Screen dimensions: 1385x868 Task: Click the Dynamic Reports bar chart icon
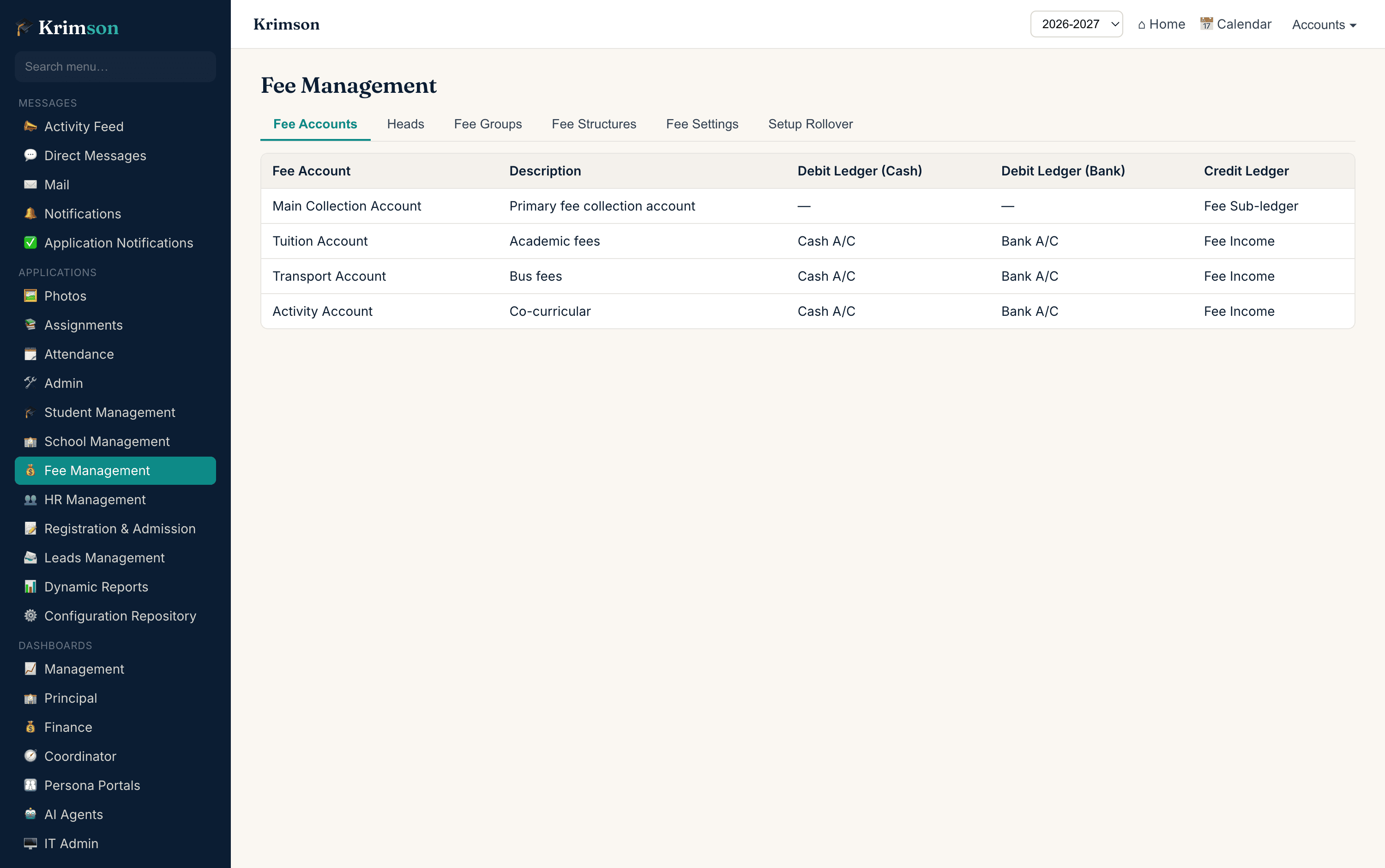[x=30, y=587]
